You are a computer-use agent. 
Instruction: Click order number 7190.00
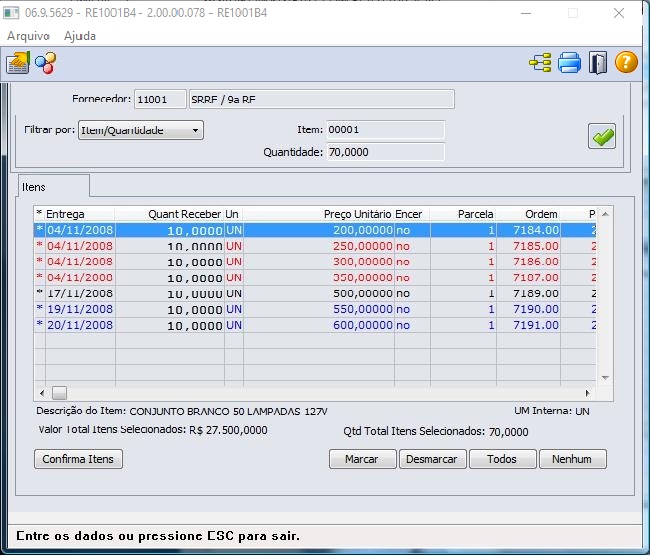(x=536, y=309)
